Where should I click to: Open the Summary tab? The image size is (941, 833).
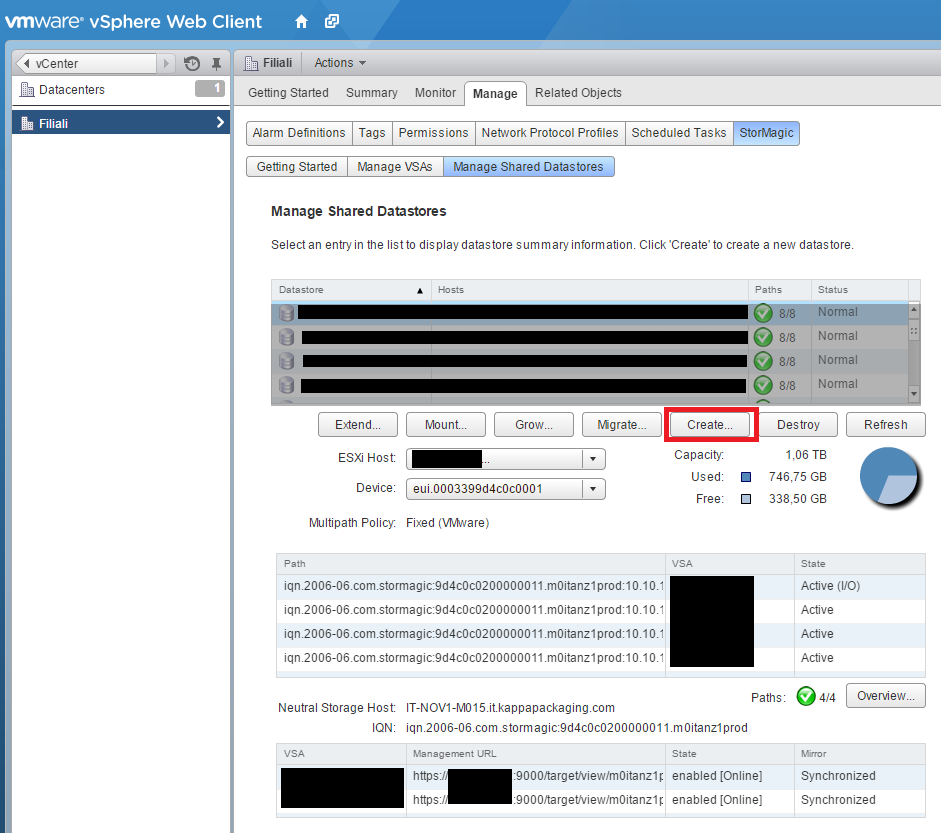tap(371, 93)
